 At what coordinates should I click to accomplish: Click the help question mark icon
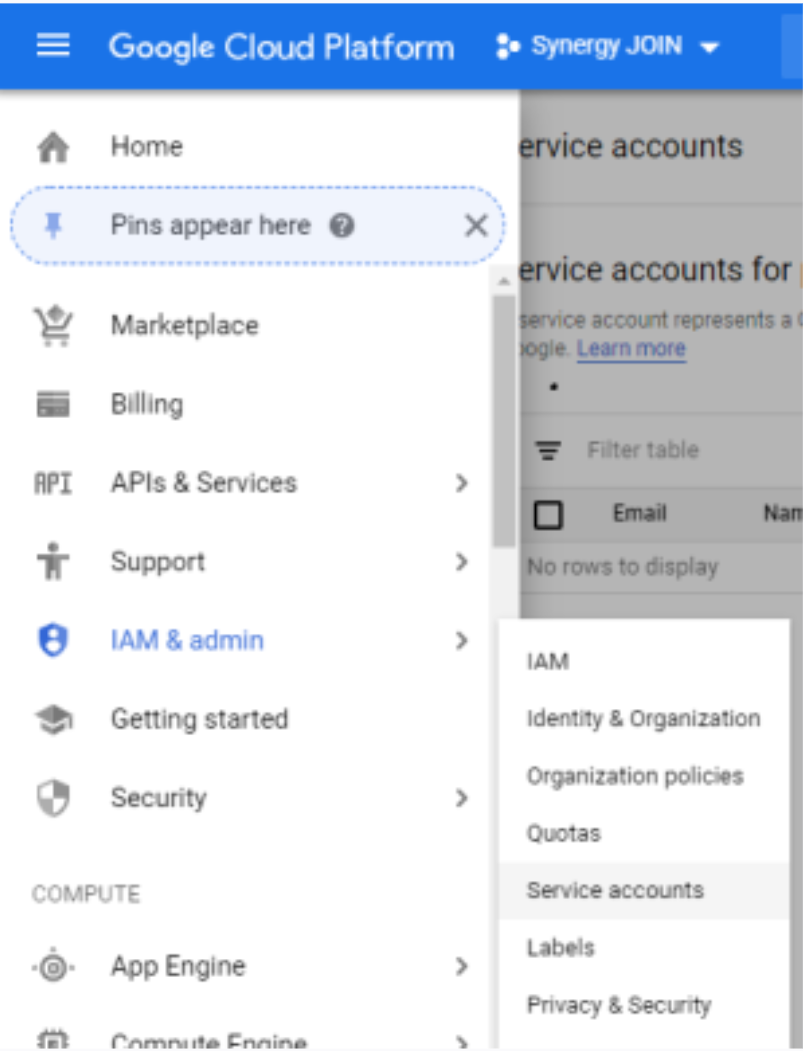(x=341, y=226)
